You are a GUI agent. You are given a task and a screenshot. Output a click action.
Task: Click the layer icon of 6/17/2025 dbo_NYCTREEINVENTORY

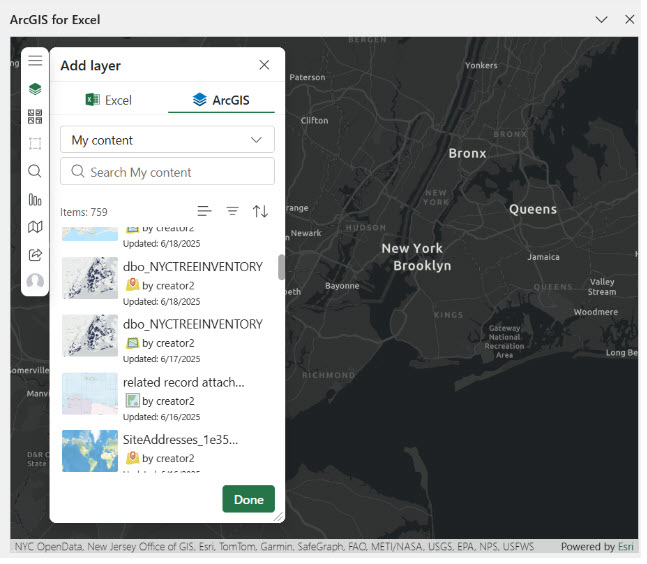[x=132, y=342]
